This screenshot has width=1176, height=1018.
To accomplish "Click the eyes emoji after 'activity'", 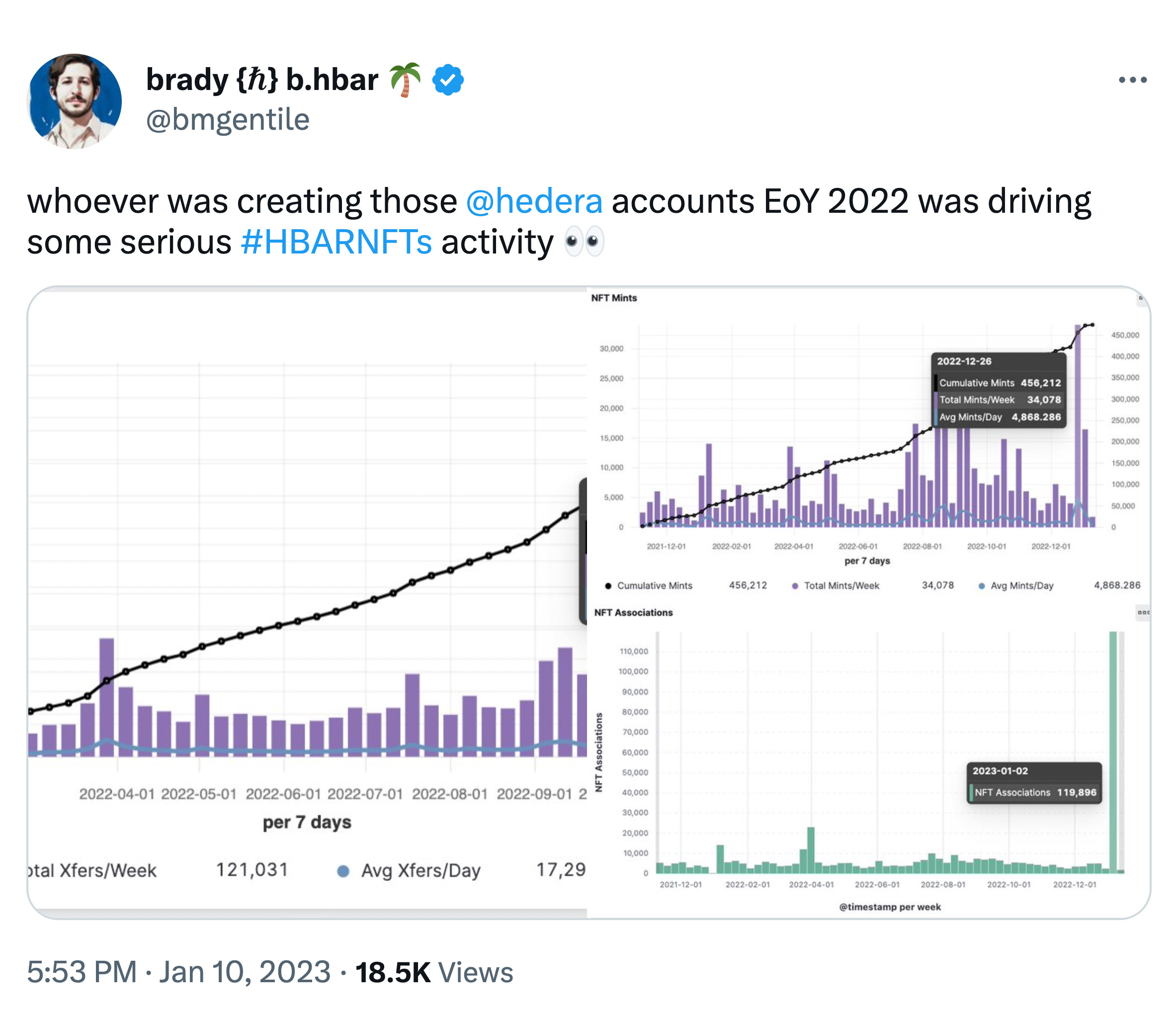I will click(x=584, y=242).
